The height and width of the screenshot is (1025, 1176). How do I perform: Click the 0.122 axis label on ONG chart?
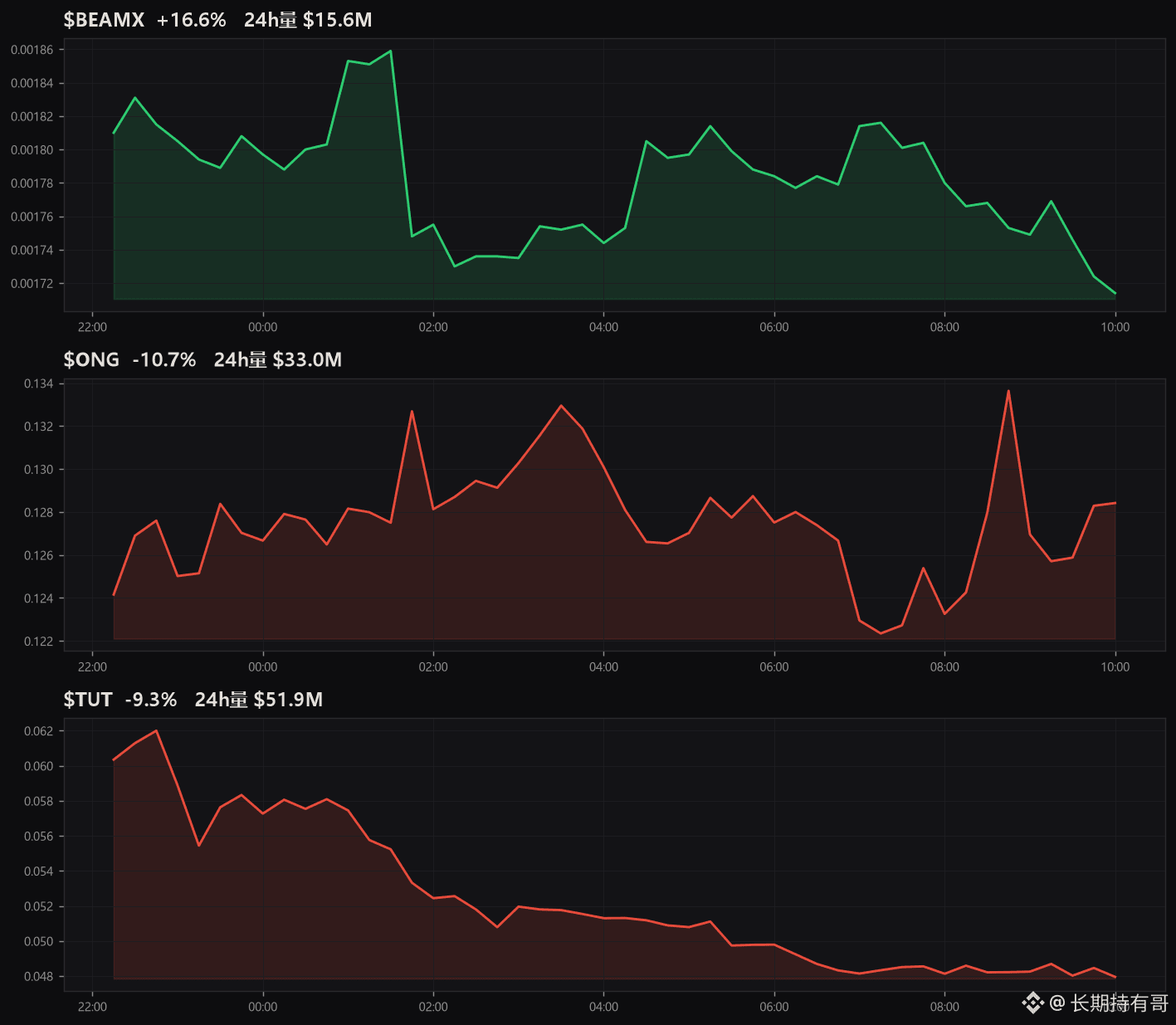[x=39, y=642]
